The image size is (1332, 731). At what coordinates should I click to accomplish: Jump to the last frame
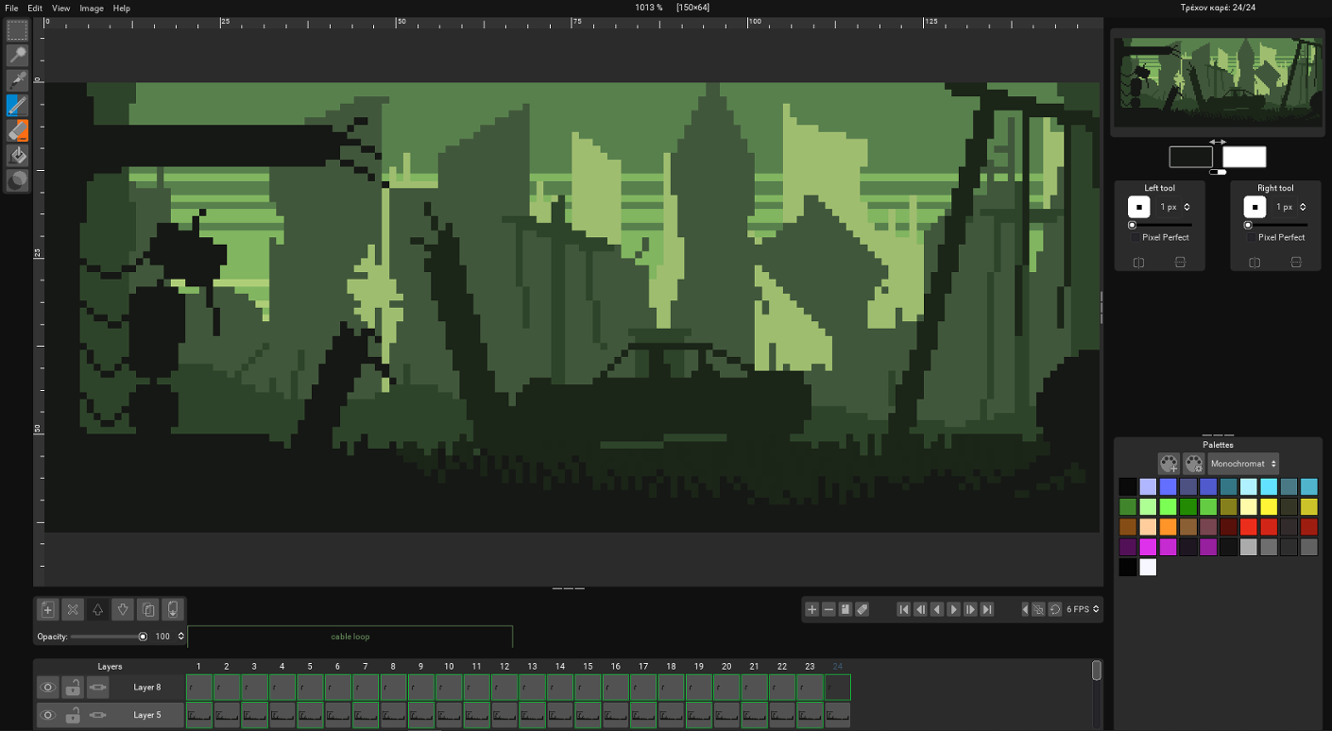[x=987, y=609]
